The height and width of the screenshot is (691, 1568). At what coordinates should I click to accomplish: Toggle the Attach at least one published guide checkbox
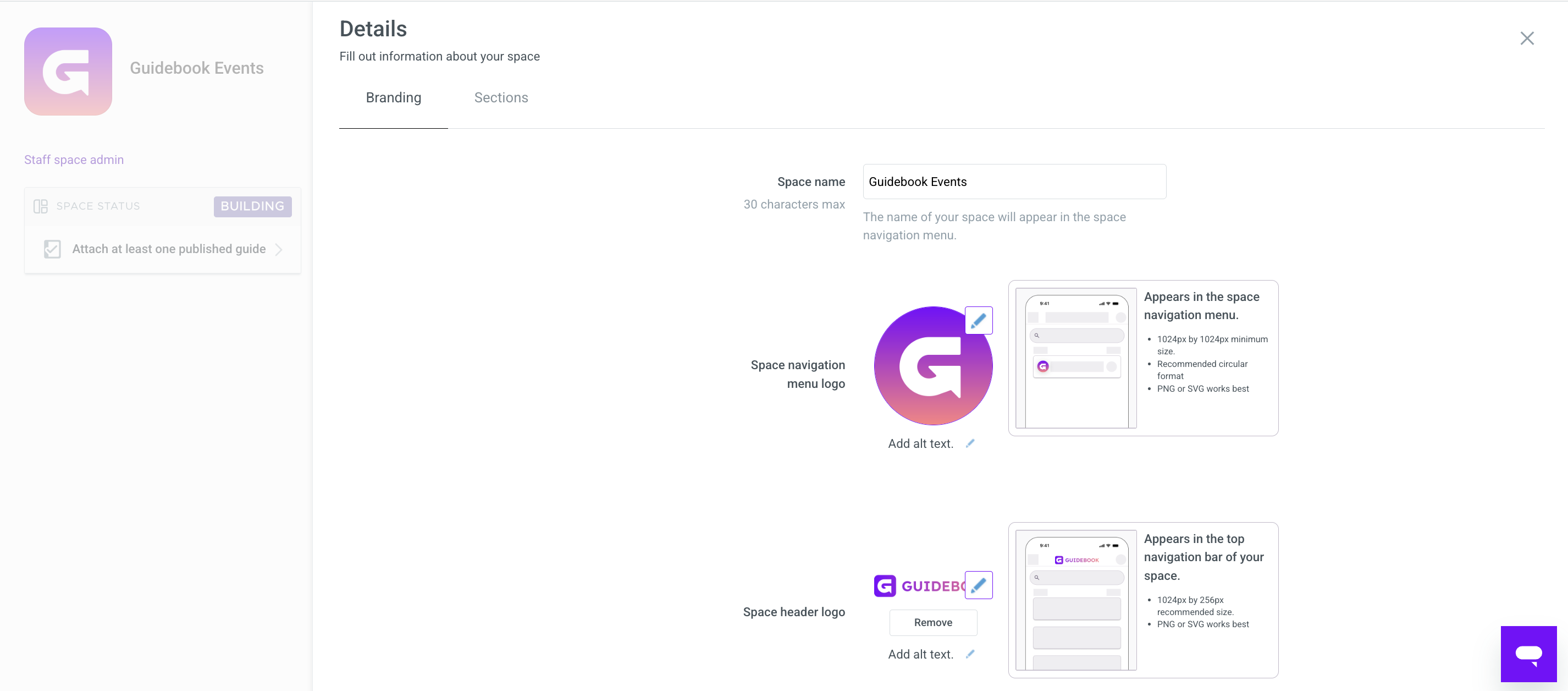[x=52, y=249]
